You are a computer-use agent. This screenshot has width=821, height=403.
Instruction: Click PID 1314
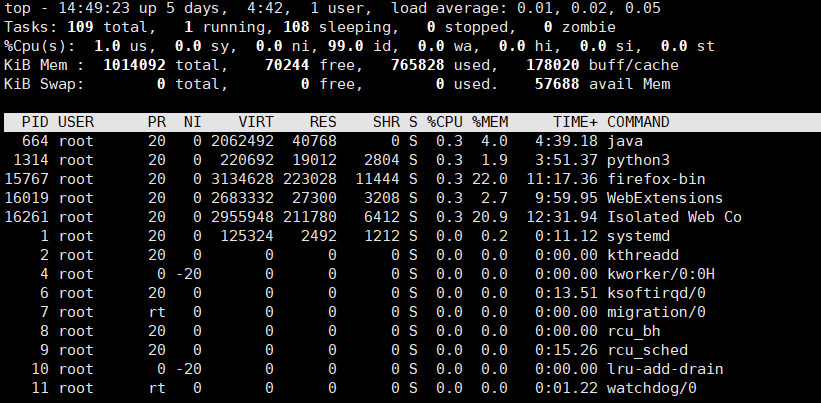point(31,160)
